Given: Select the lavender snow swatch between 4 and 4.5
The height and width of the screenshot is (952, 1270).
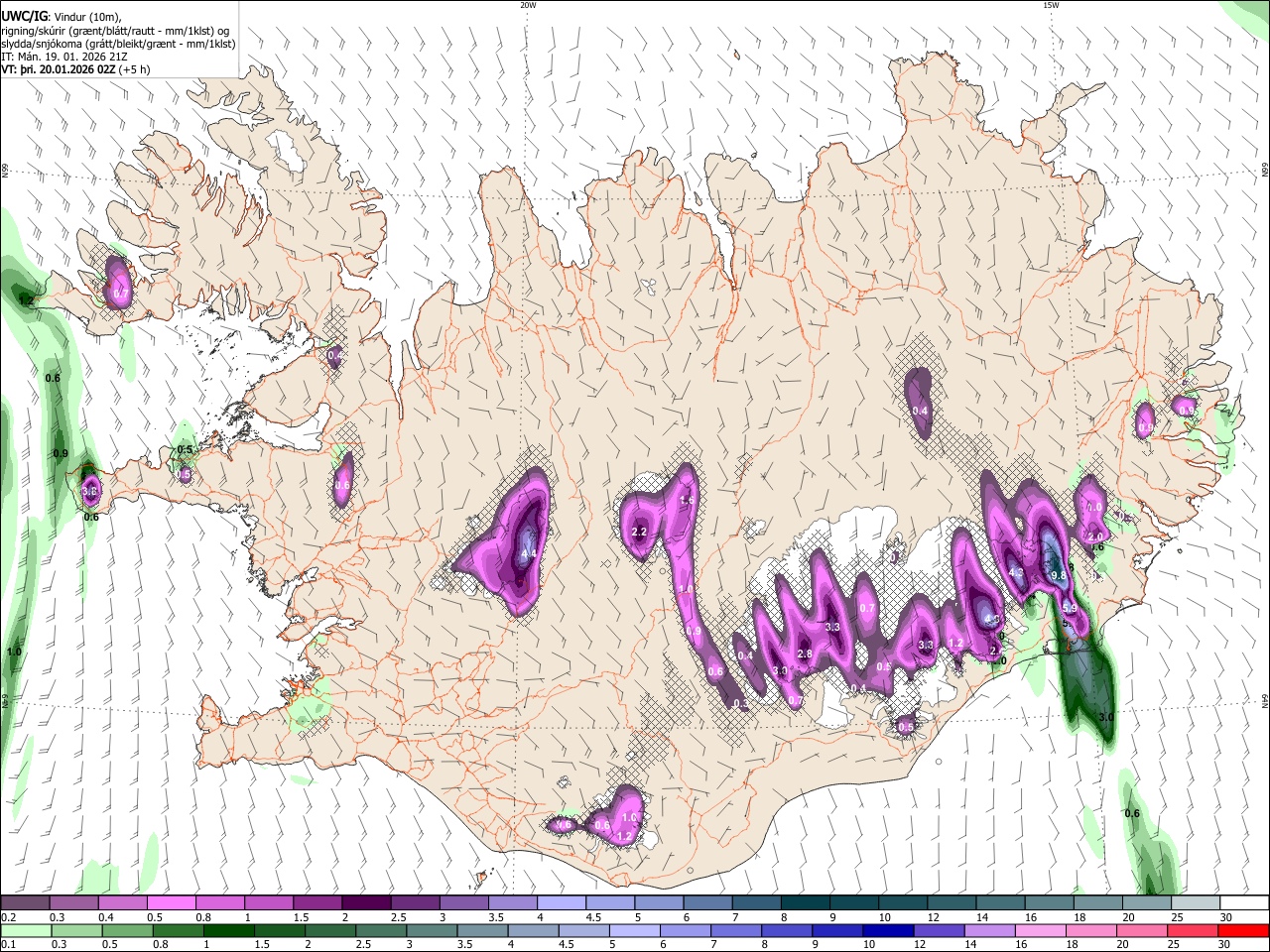Looking at the screenshot, I should (562, 902).
